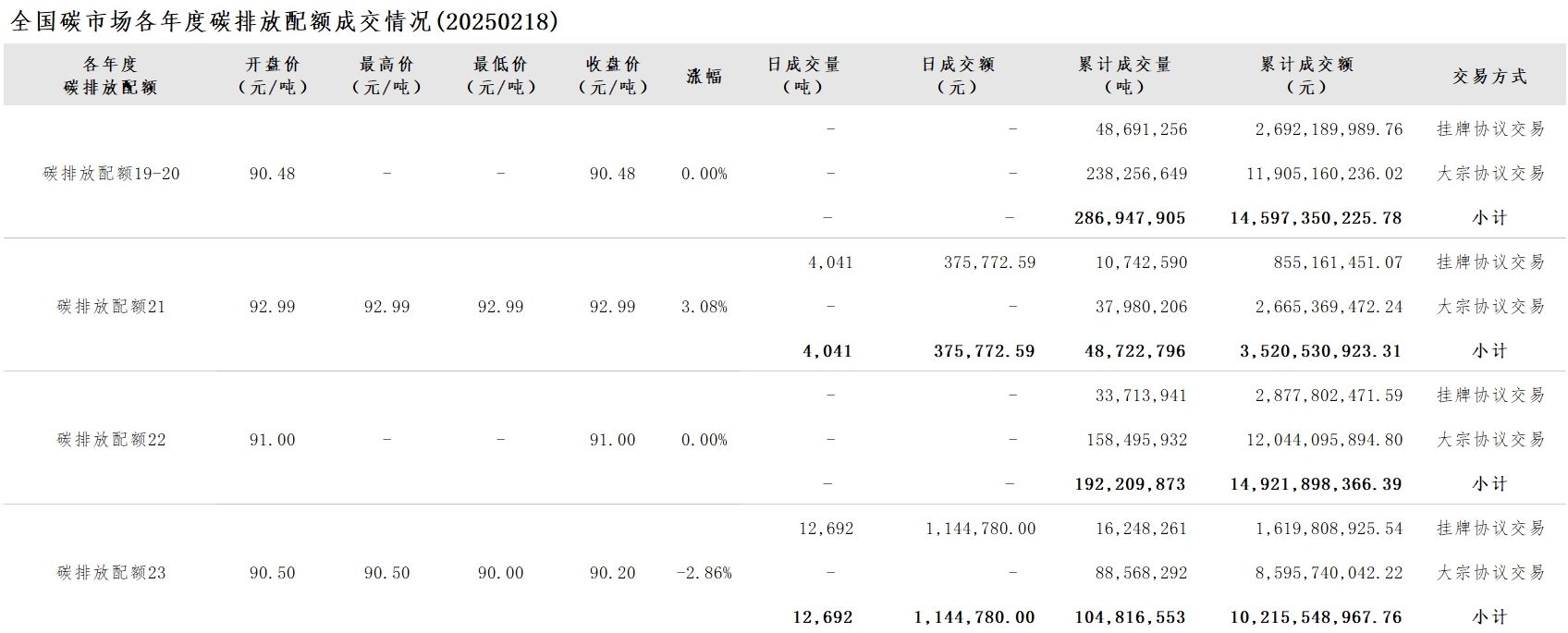Image resolution: width=1568 pixels, height=633 pixels.
Task: Select the 交易方式 column header
Action: pyautogui.click(x=1489, y=77)
